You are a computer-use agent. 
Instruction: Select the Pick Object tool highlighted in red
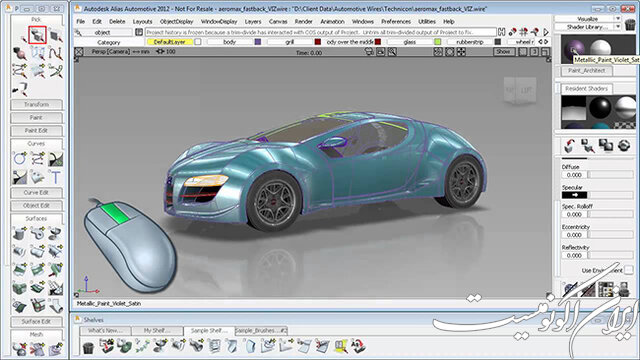point(38,36)
